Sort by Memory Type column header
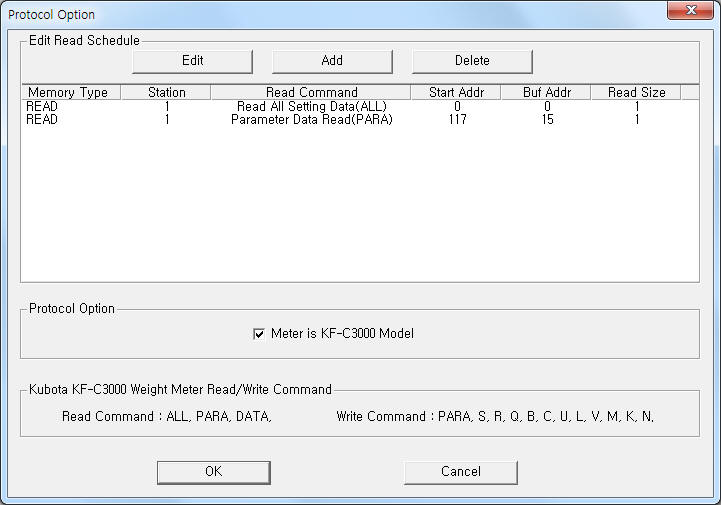721x505 pixels. pos(68,93)
